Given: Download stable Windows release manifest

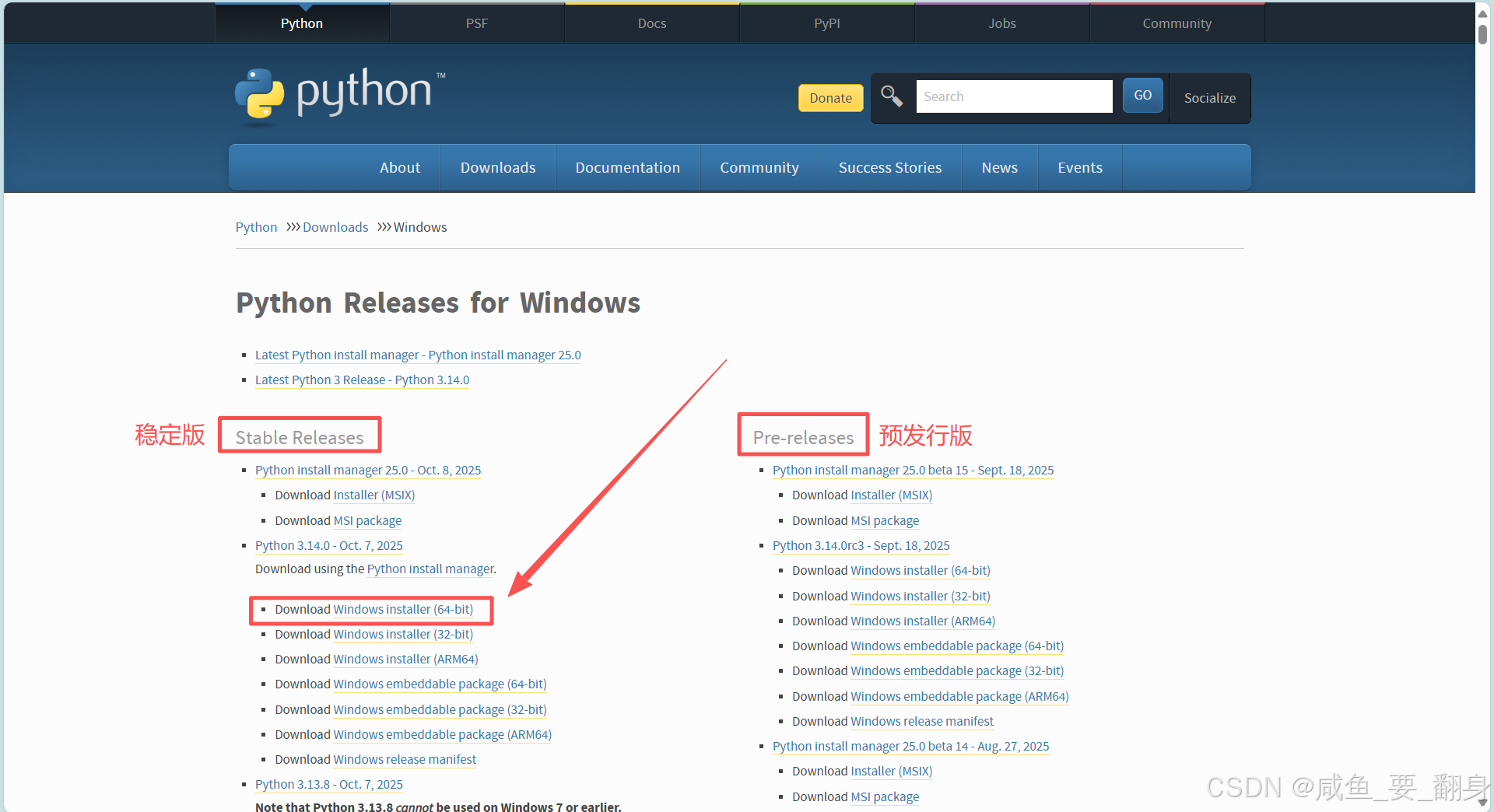Looking at the screenshot, I should coord(405,759).
